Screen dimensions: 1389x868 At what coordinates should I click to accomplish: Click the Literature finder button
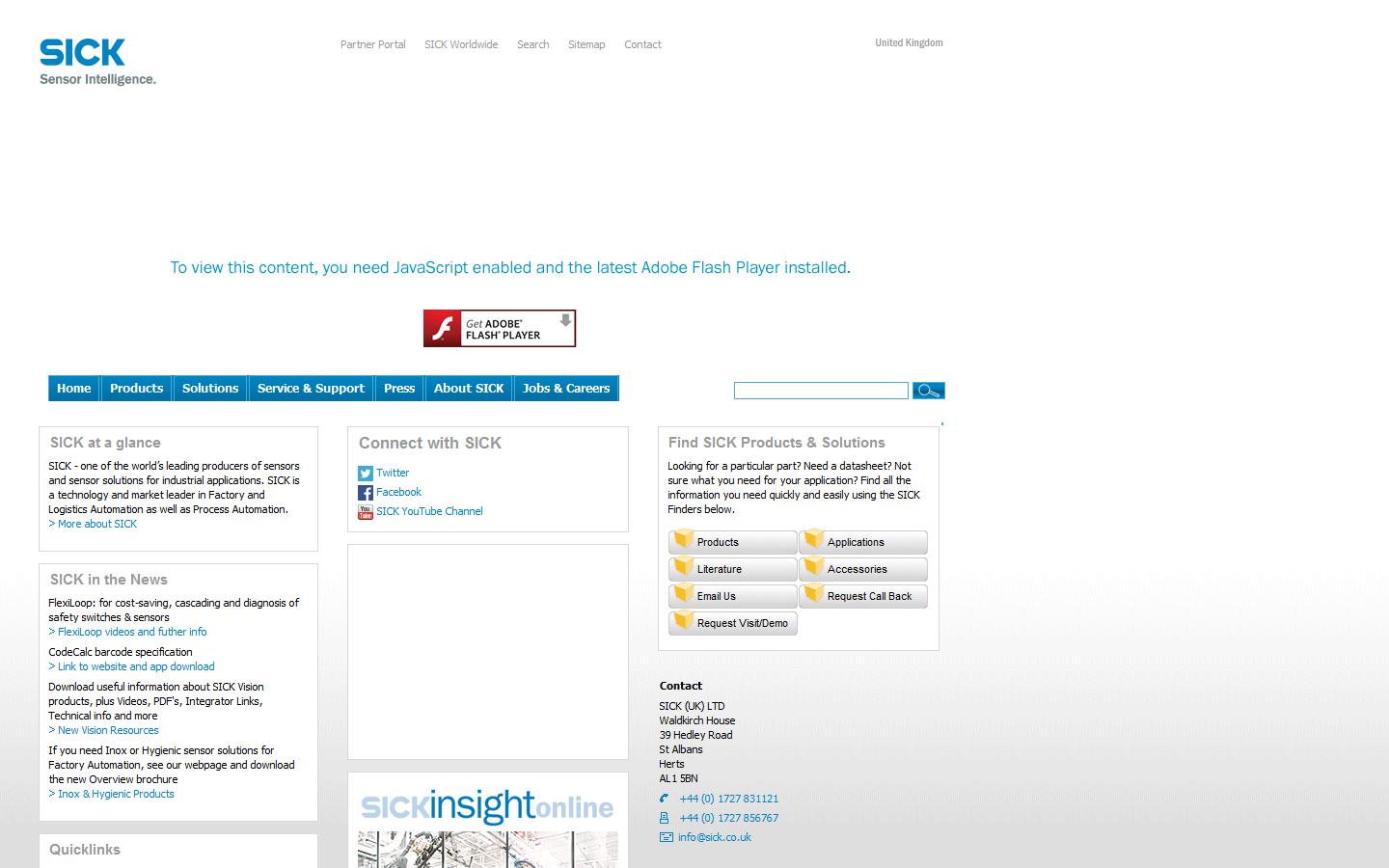[x=732, y=569]
